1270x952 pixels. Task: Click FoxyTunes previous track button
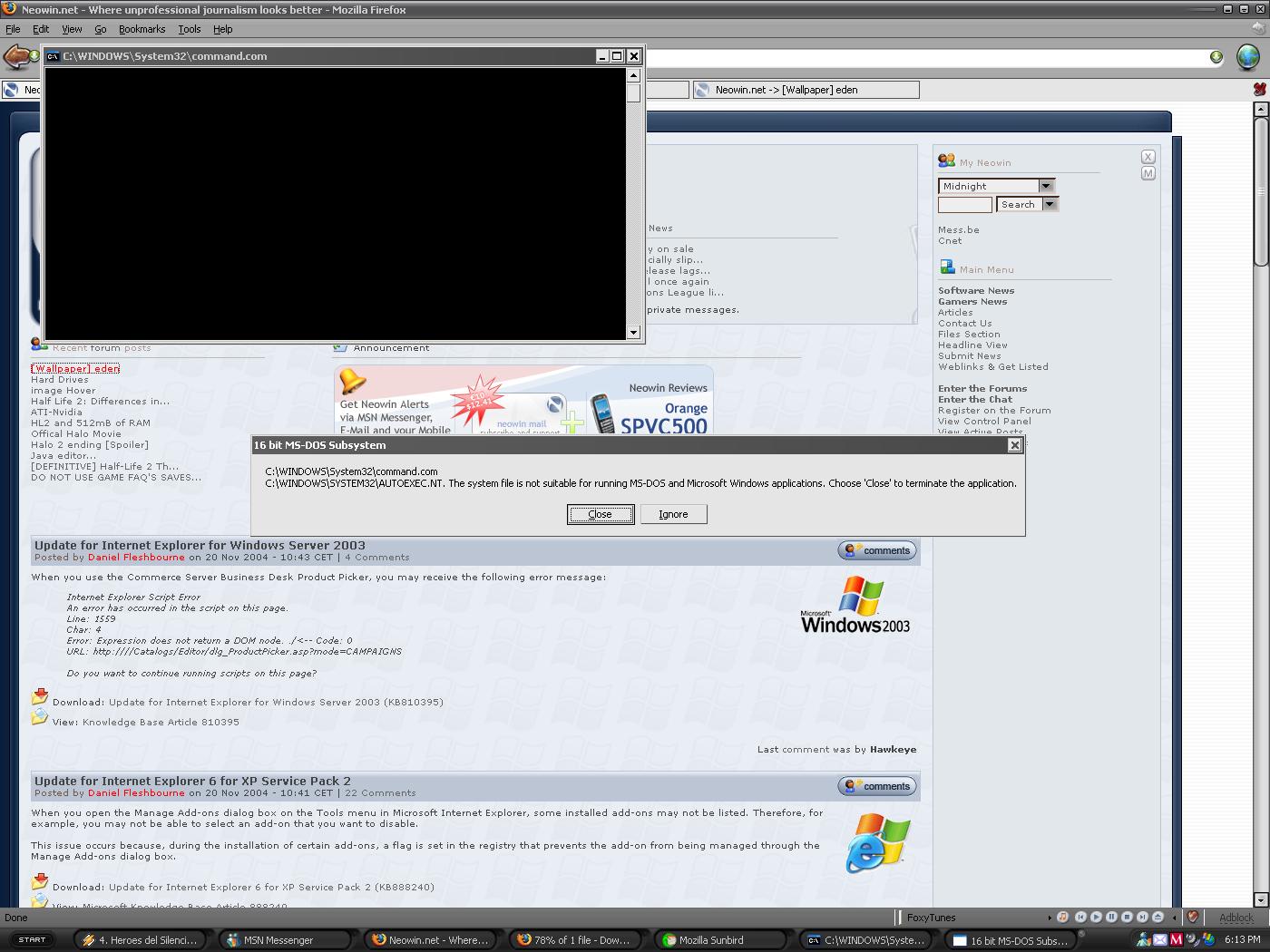coord(1080,918)
